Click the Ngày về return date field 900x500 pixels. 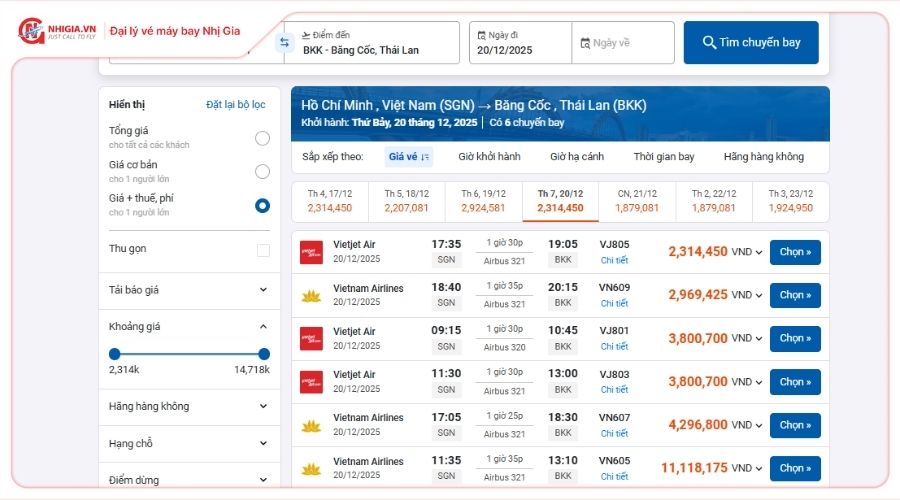[623, 42]
